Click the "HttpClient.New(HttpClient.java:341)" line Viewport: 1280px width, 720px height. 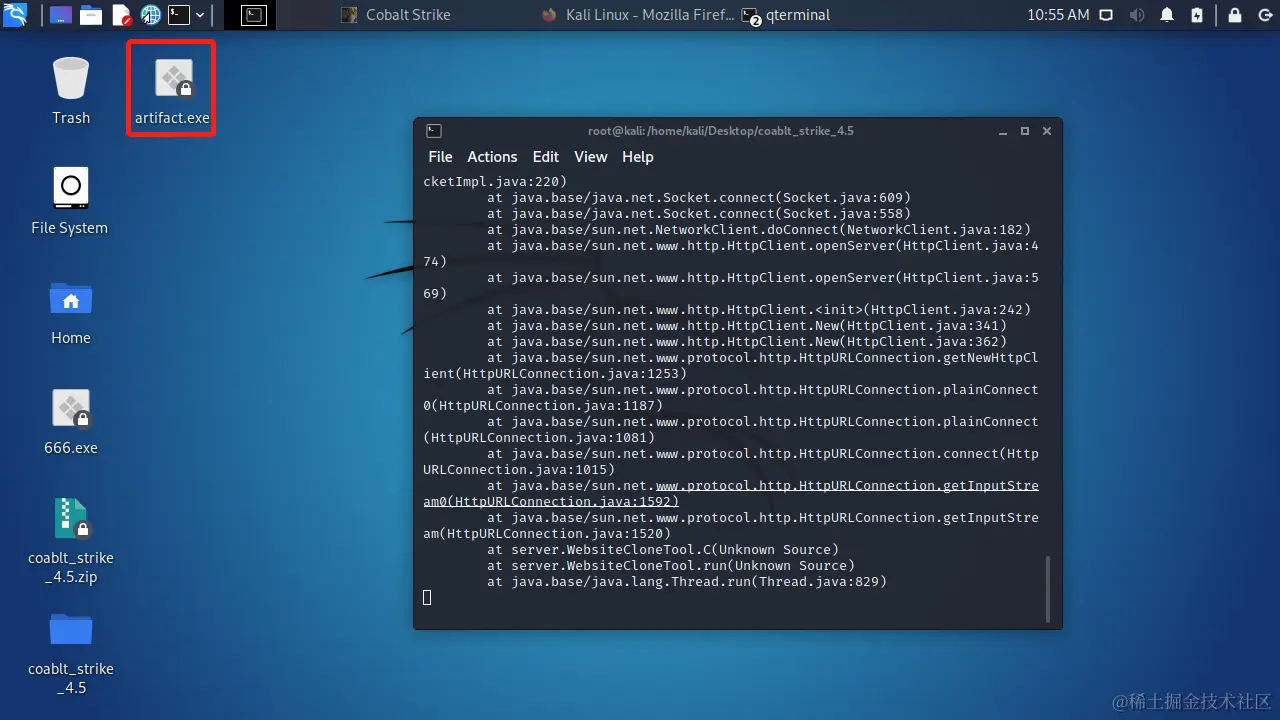(747, 325)
